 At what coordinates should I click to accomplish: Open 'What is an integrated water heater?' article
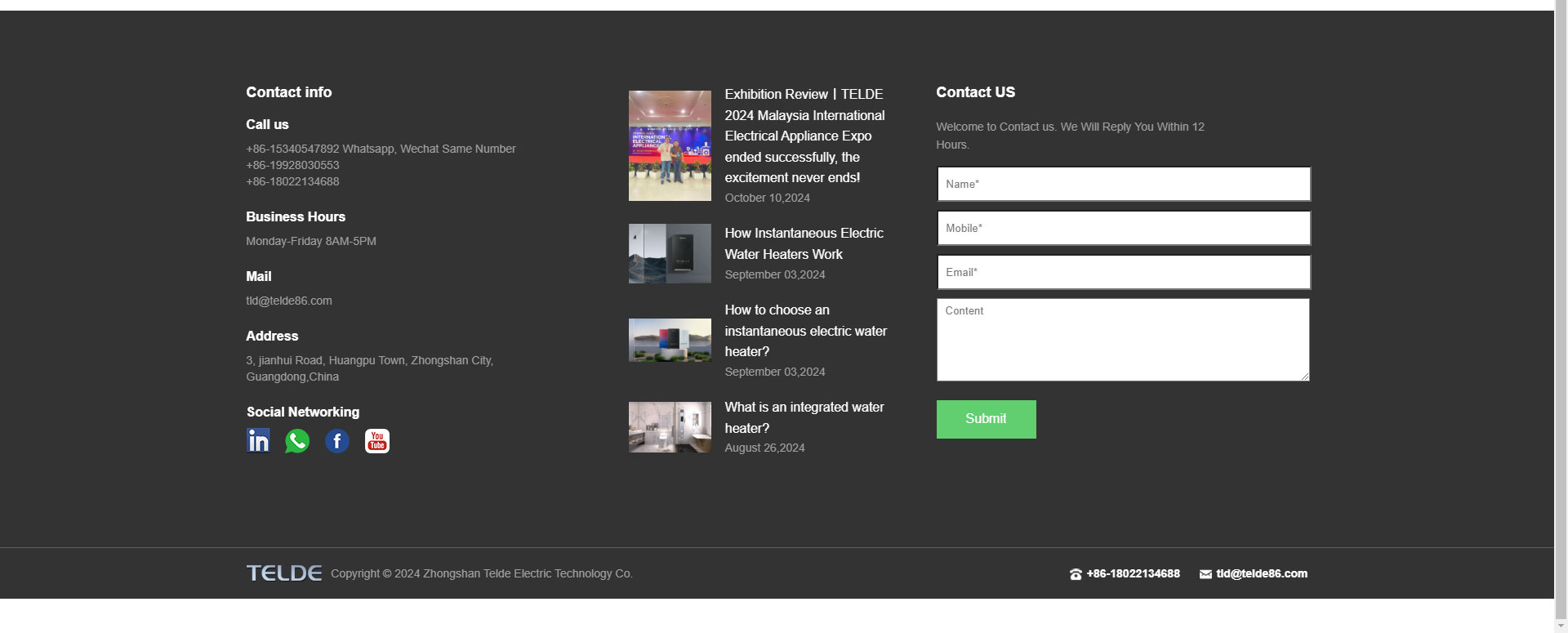pyautogui.click(x=804, y=417)
